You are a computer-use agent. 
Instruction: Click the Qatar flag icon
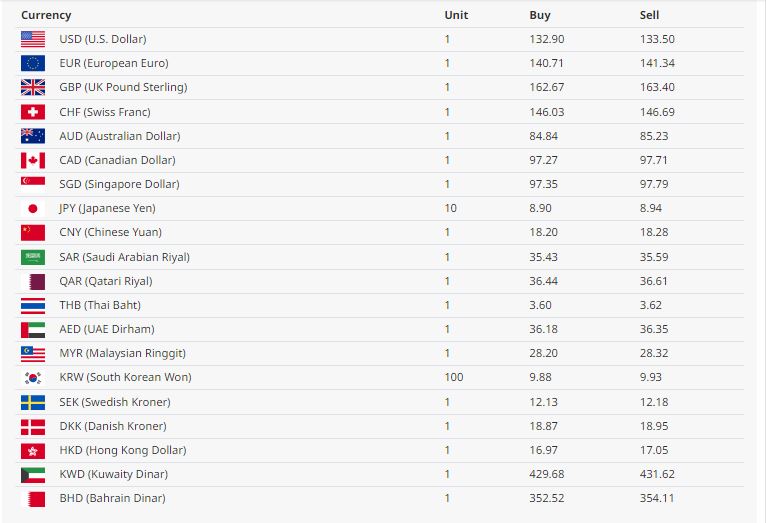coord(33,281)
